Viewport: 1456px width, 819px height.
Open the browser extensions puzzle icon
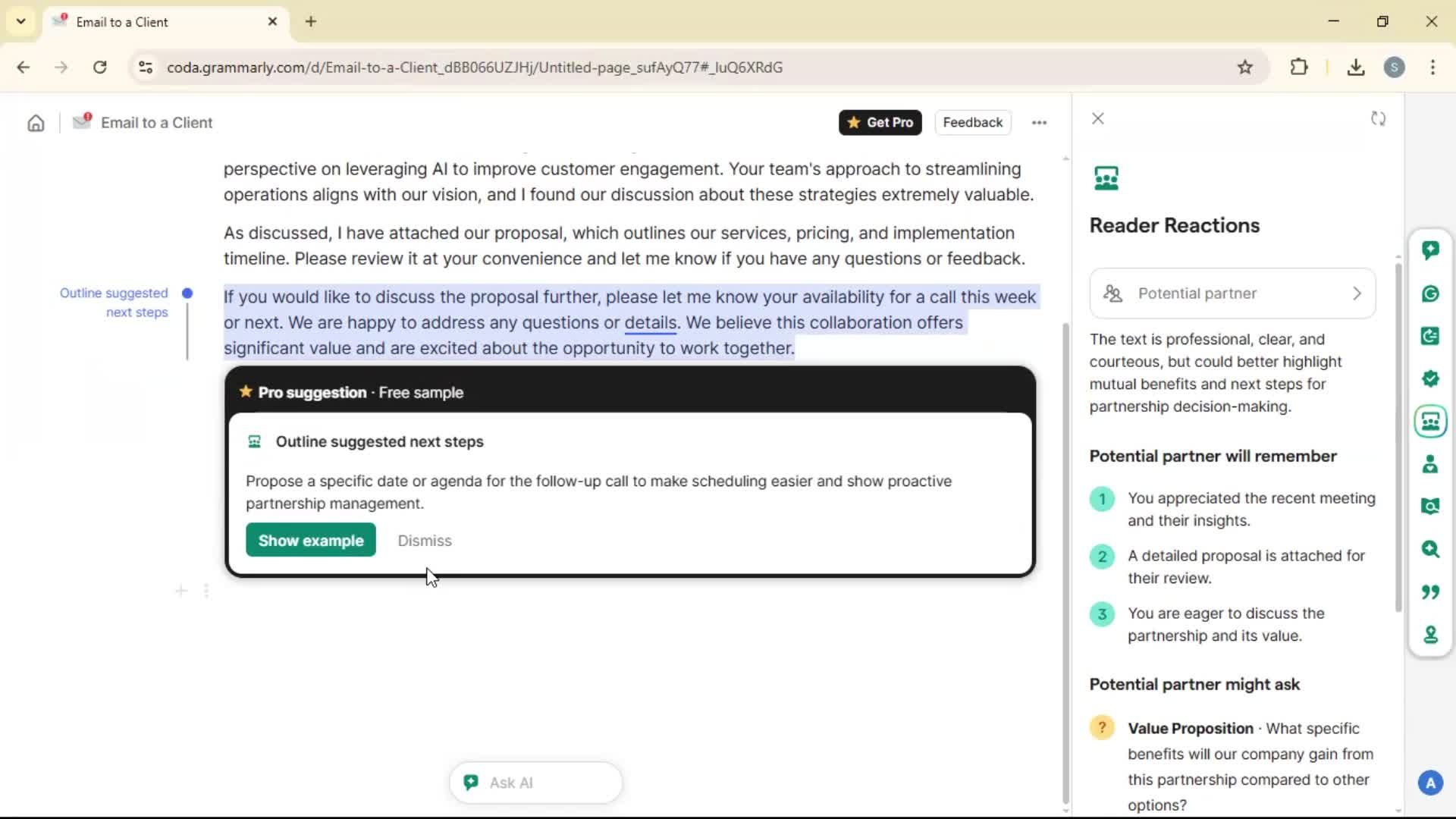[1299, 67]
